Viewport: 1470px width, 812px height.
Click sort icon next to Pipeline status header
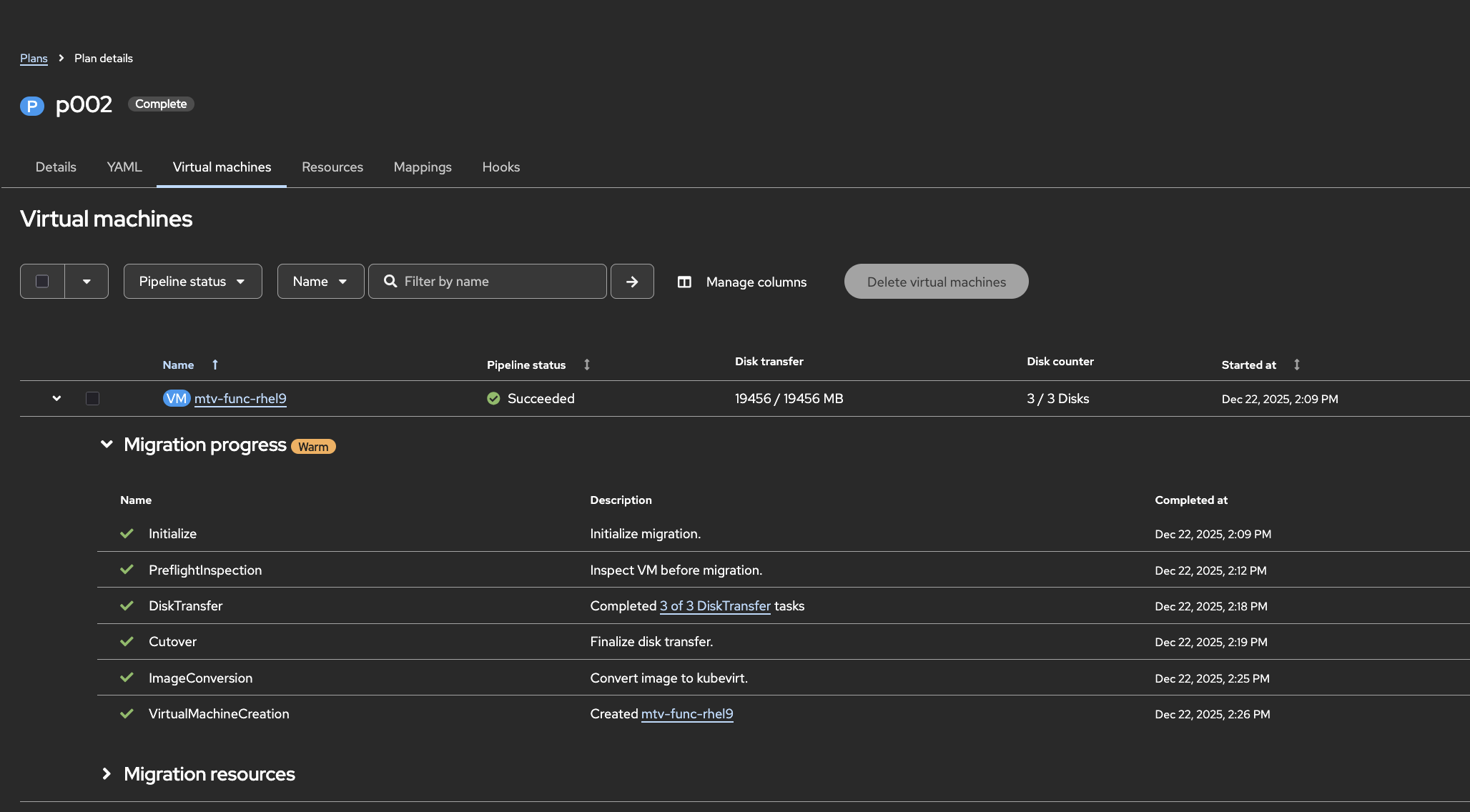(587, 365)
